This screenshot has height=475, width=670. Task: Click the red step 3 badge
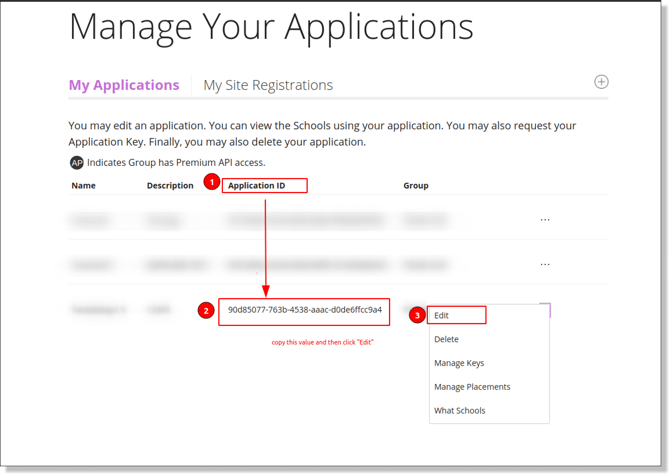(x=418, y=315)
